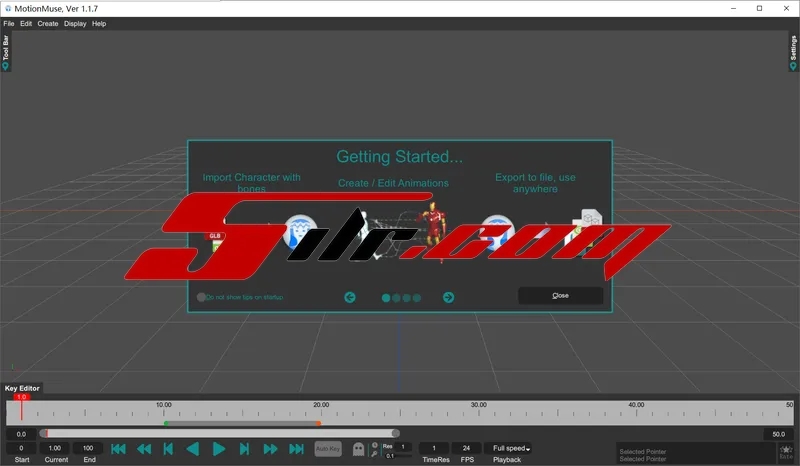The image size is (800, 466).
Task: Click the timeline ruler at 40.00
Action: pos(636,405)
